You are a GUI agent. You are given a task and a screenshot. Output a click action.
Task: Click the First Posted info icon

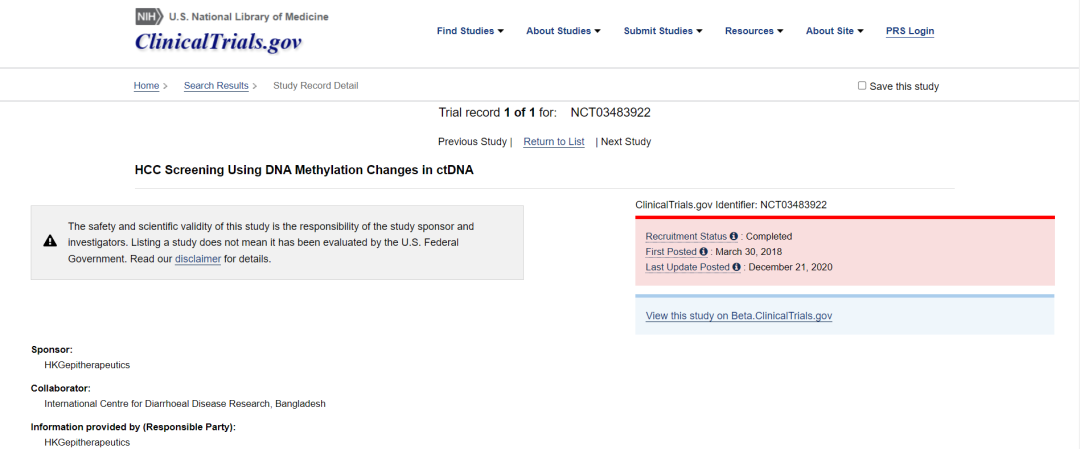(704, 252)
